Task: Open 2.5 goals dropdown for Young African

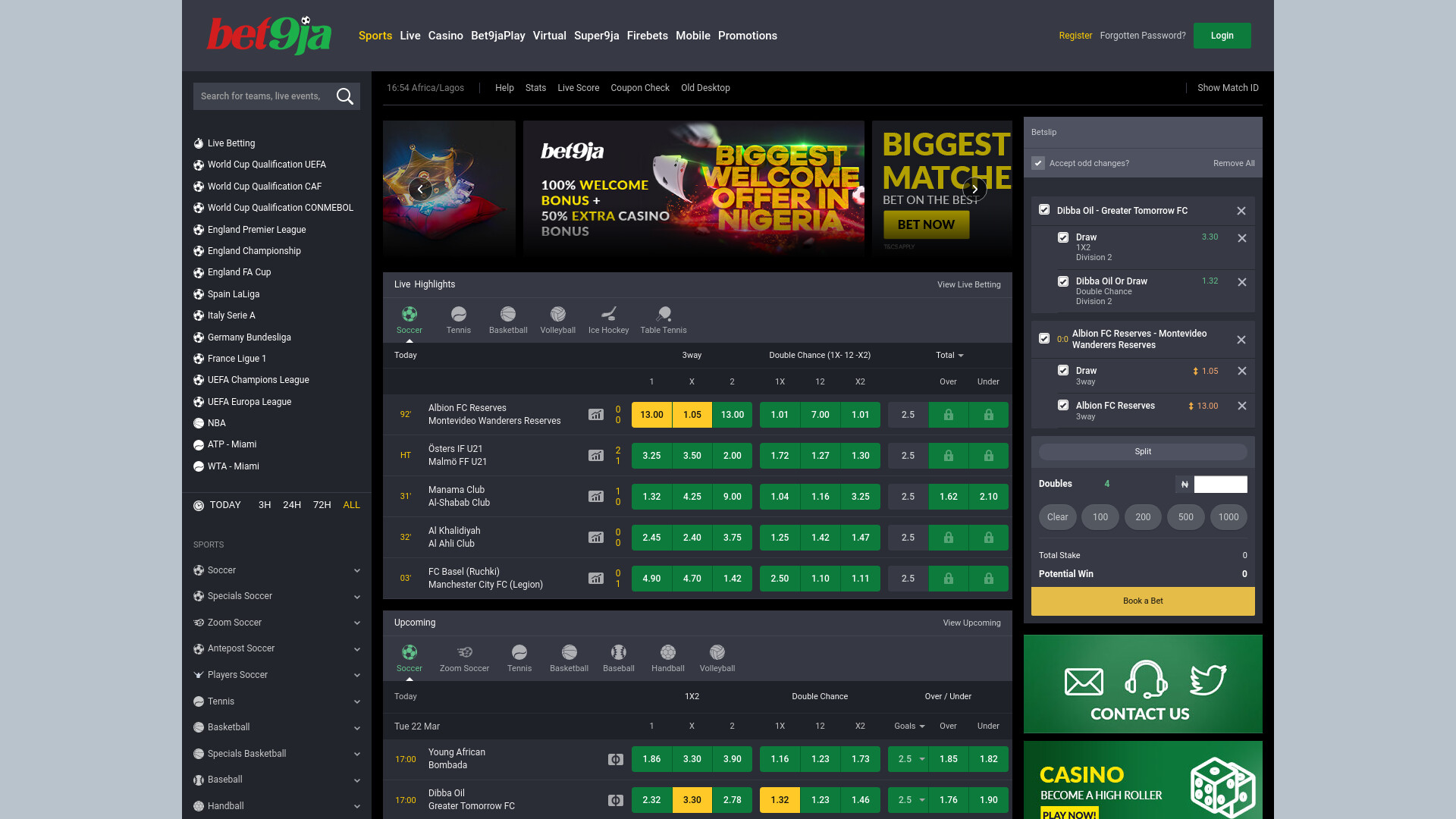Action: pyautogui.click(x=908, y=759)
